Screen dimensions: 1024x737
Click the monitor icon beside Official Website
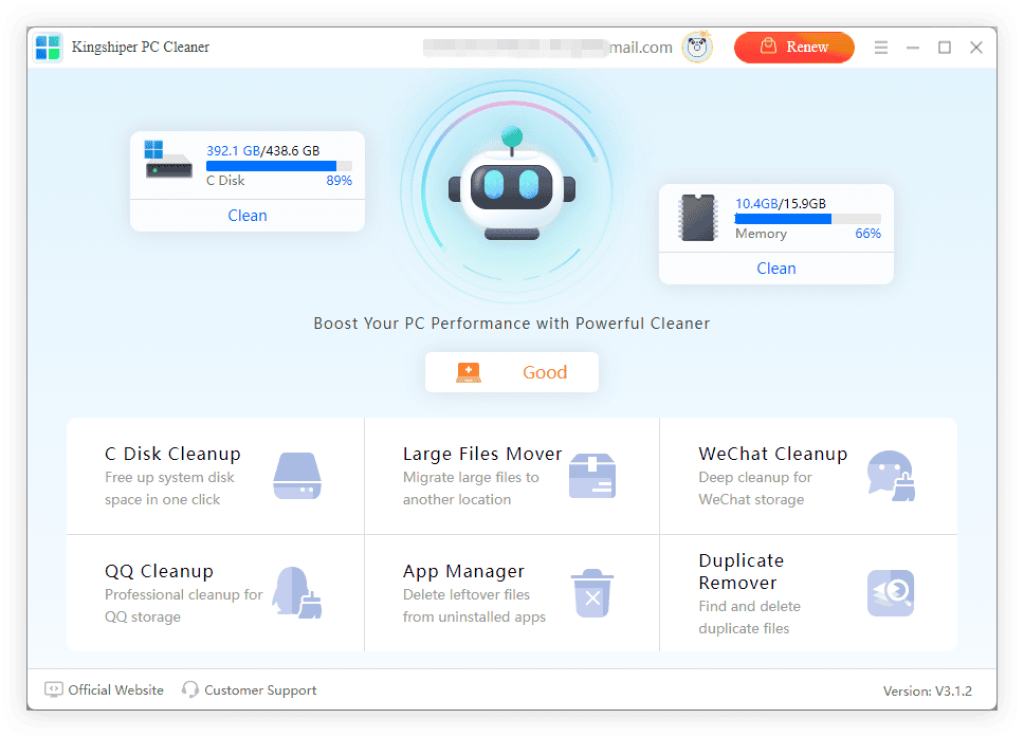point(54,690)
